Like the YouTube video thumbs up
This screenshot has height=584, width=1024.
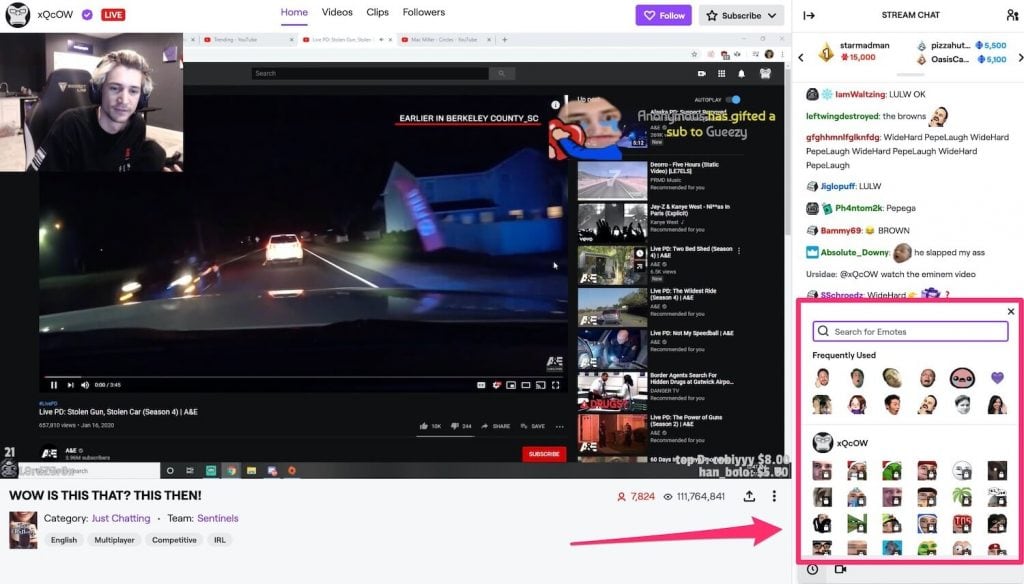(x=424, y=426)
